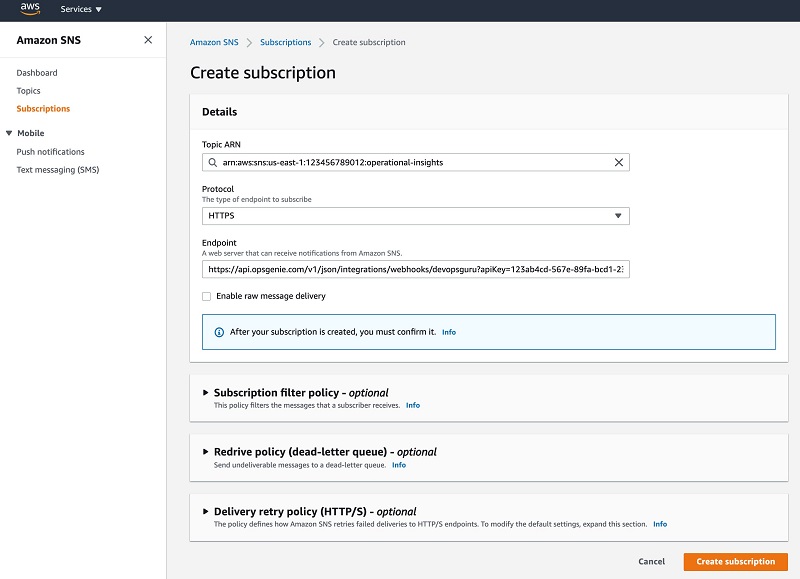The height and width of the screenshot is (579, 800).
Task: Click the info circle icon in confirmation notice
Action: 219,332
